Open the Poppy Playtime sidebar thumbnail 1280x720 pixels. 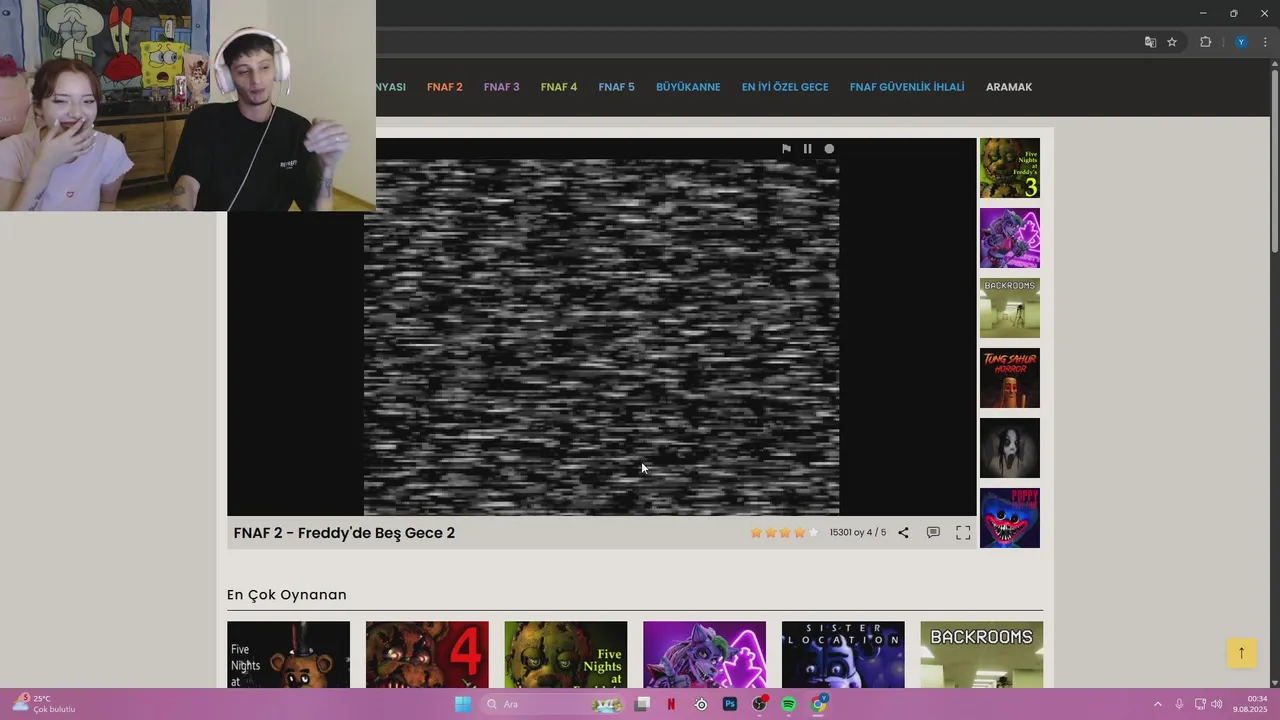[1010, 518]
